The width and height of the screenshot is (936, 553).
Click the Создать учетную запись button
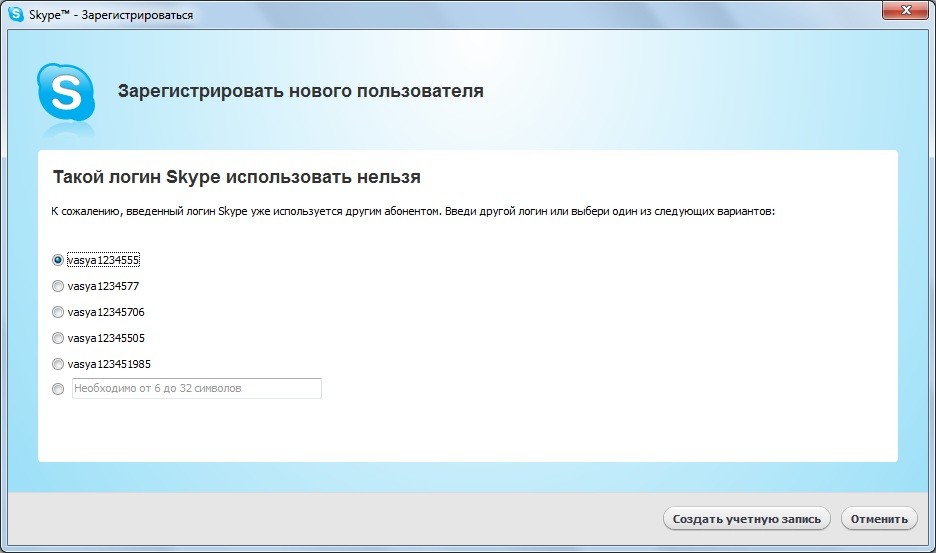746,519
